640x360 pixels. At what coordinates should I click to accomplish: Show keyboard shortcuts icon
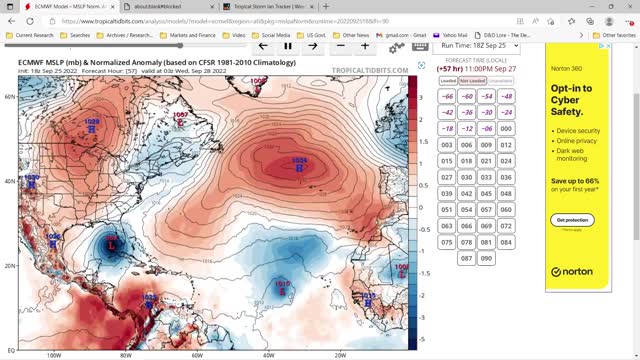click(x=420, y=47)
